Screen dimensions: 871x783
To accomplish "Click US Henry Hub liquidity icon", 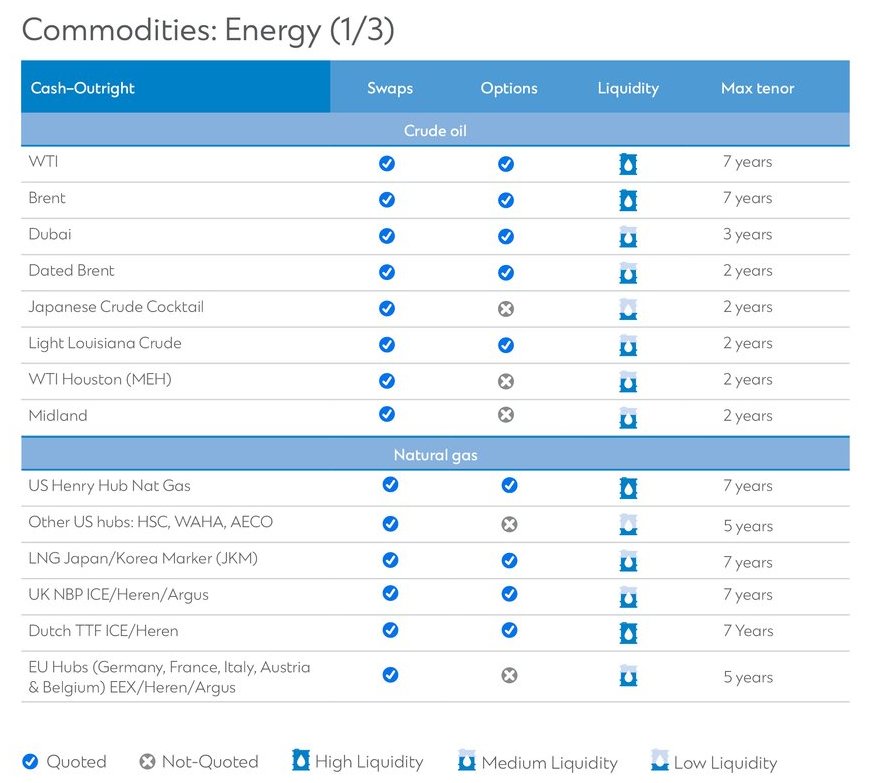I will [628, 488].
